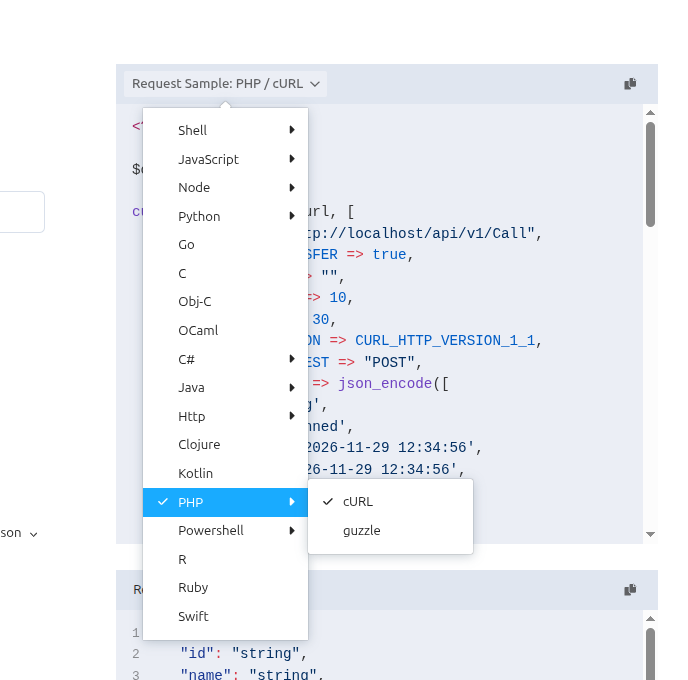Open the C# variants arrow
The height and width of the screenshot is (680, 688).
coord(292,359)
